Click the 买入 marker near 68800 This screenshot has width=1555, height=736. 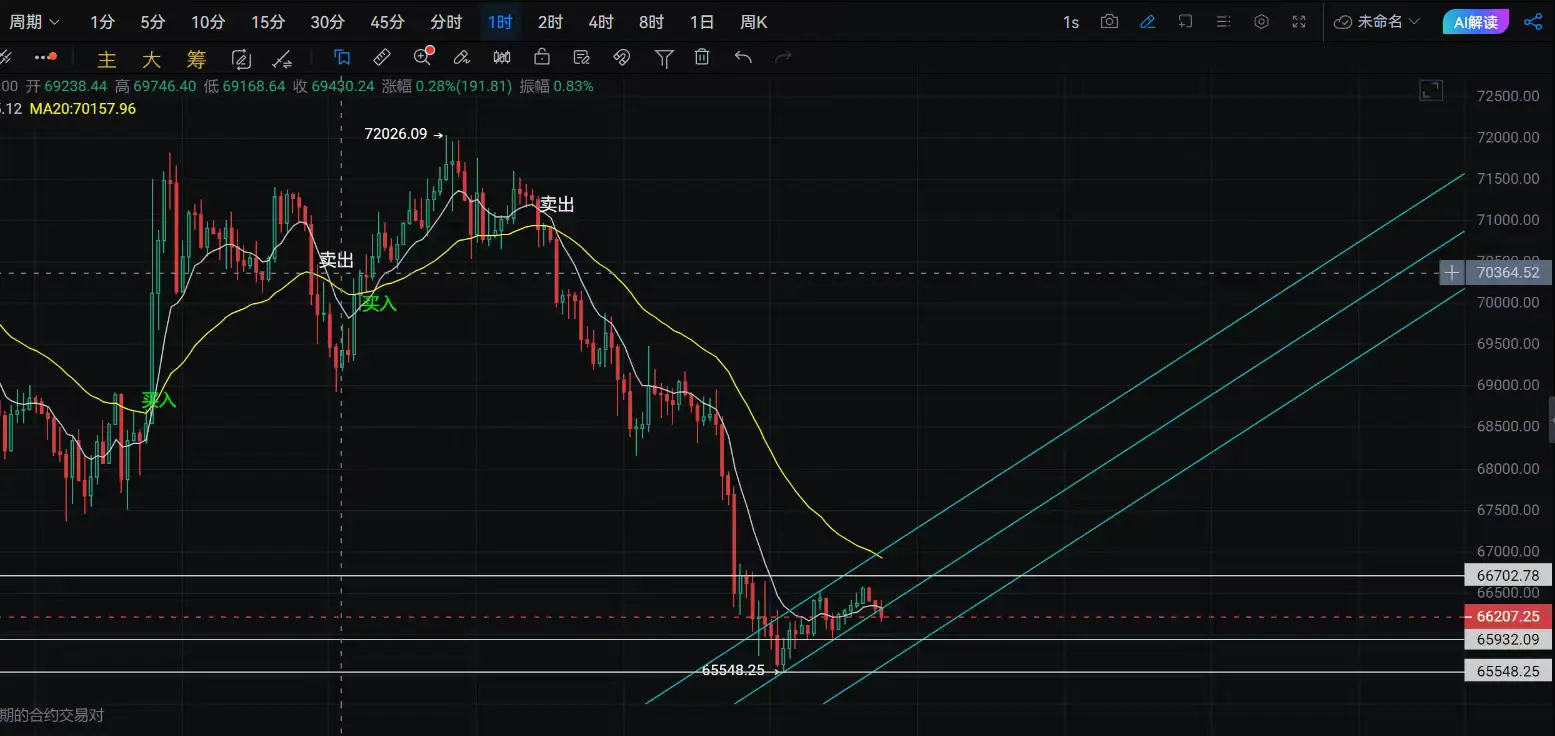(158, 400)
